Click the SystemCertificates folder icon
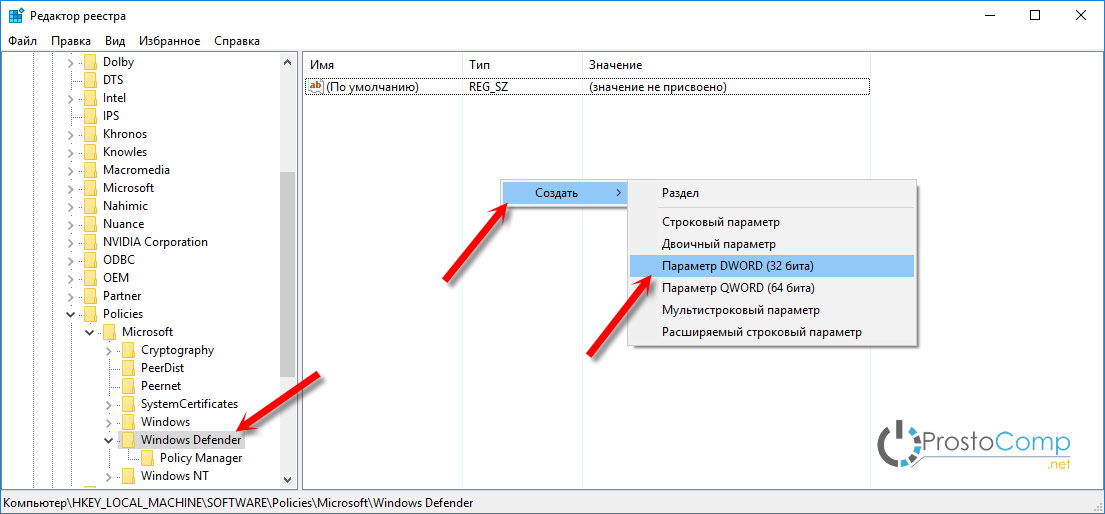 128,403
